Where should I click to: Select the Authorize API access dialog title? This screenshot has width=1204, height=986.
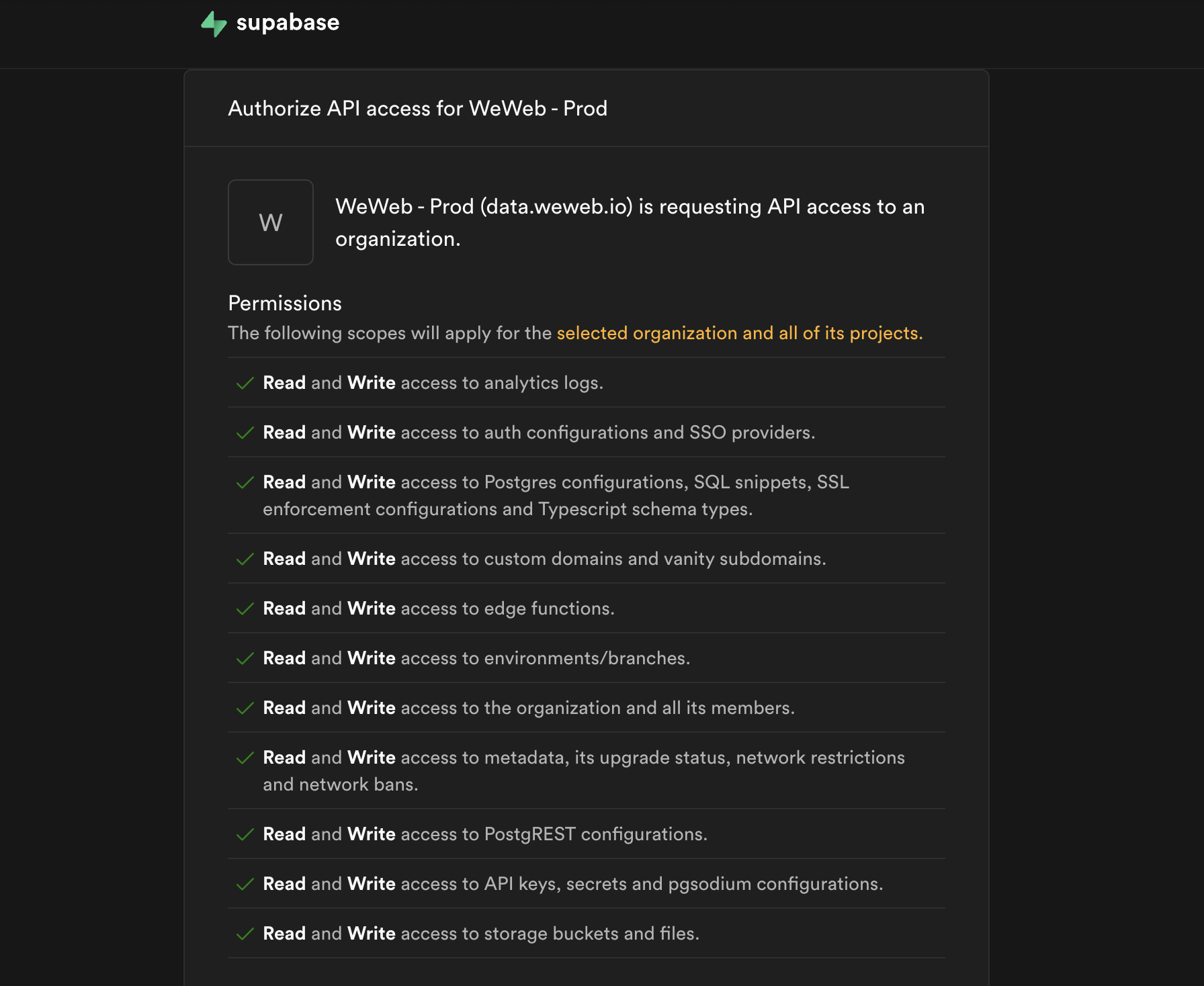pos(417,108)
